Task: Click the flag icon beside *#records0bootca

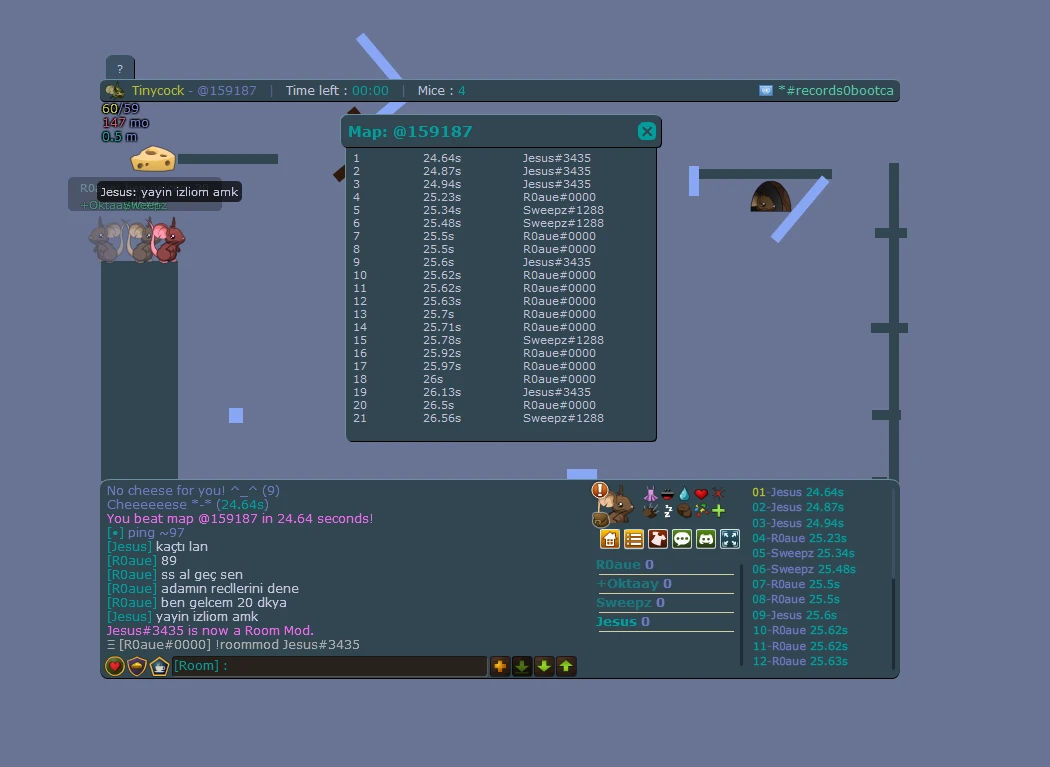Action: [x=765, y=90]
